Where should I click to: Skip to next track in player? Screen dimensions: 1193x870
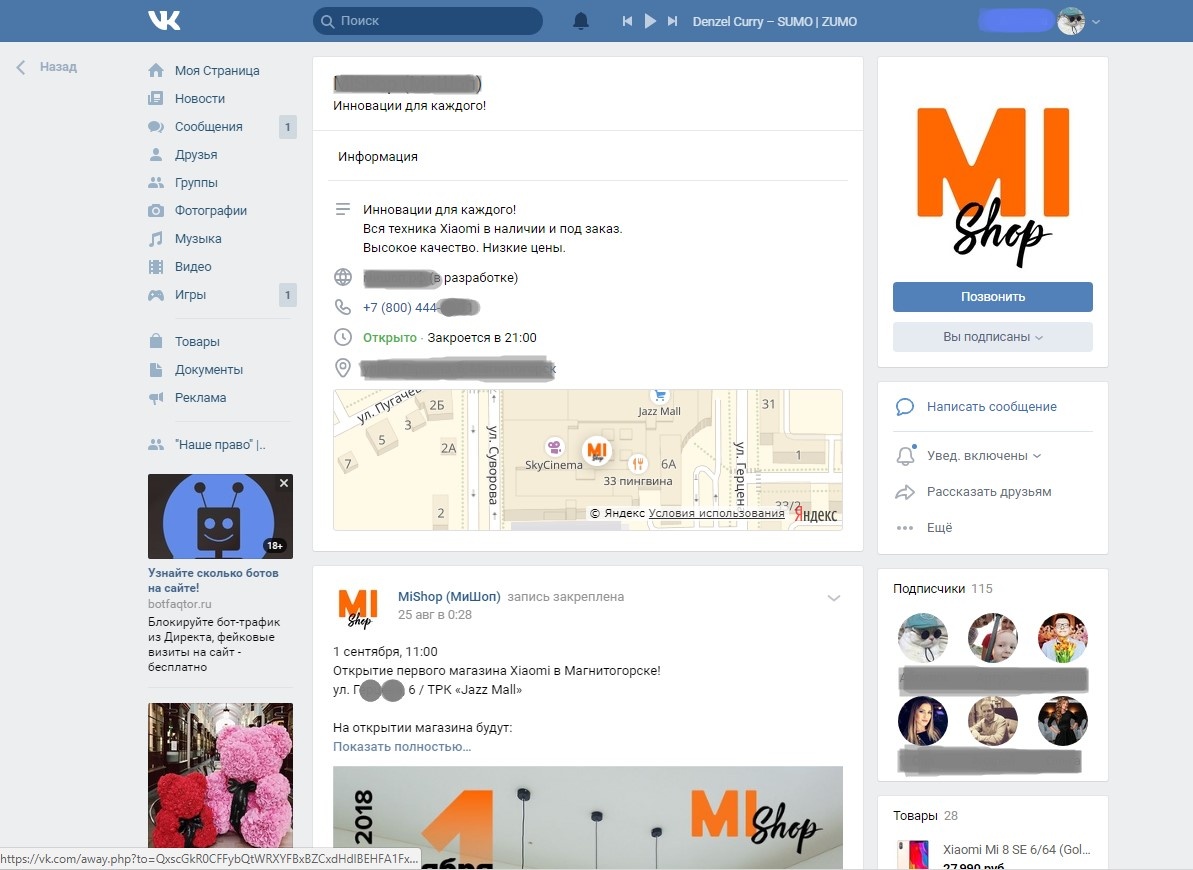(x=673, y=21)
